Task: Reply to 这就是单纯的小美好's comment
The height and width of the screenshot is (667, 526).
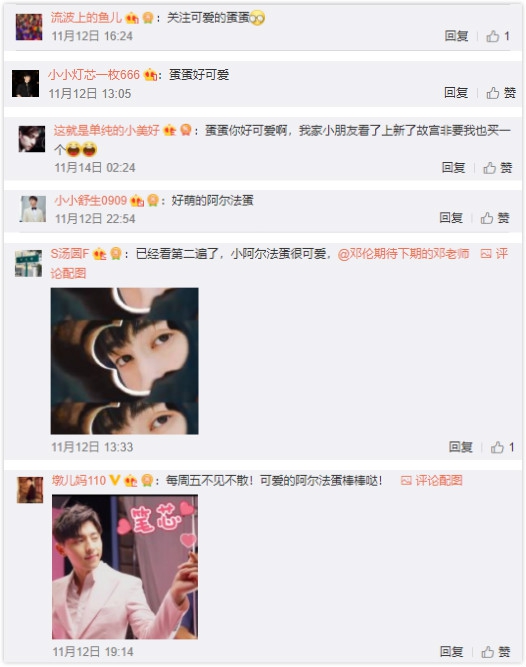Action: 453,168
